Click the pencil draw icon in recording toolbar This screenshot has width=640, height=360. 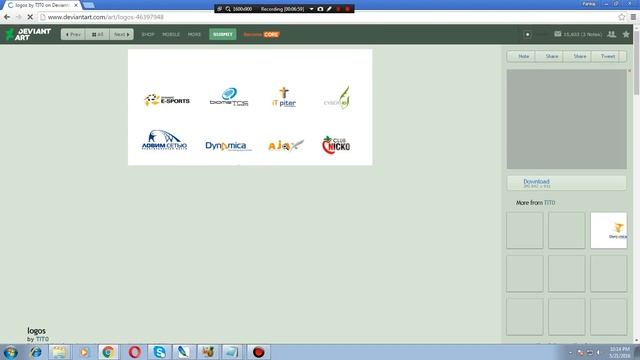coord(329,9)
